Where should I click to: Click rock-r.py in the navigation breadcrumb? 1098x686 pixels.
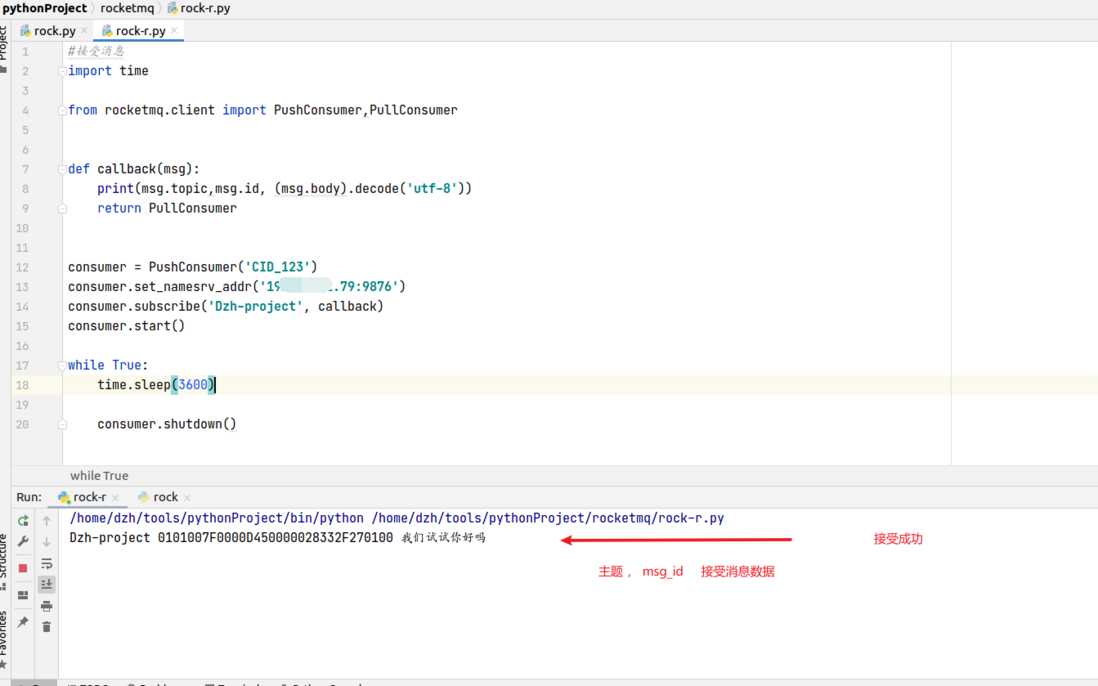tap(198, 8)
